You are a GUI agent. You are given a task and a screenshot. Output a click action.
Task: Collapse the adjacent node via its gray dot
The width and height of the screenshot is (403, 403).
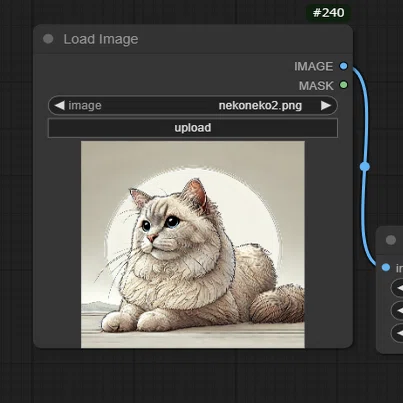tap(391, 240)
